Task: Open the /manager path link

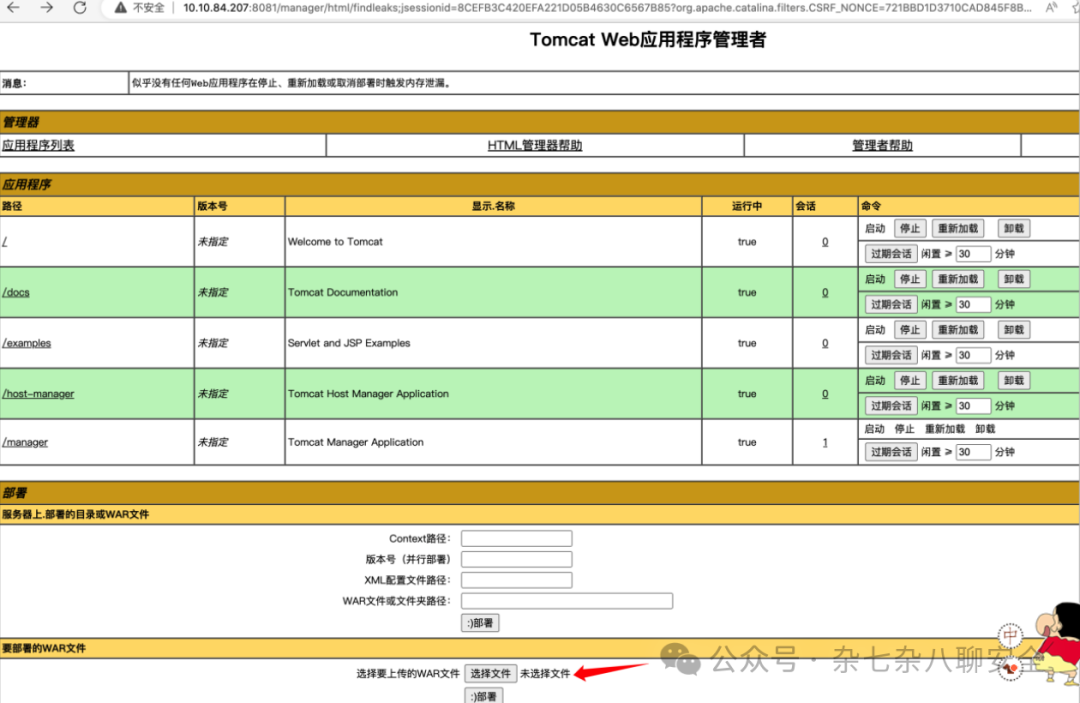Action: coord(25,442)
